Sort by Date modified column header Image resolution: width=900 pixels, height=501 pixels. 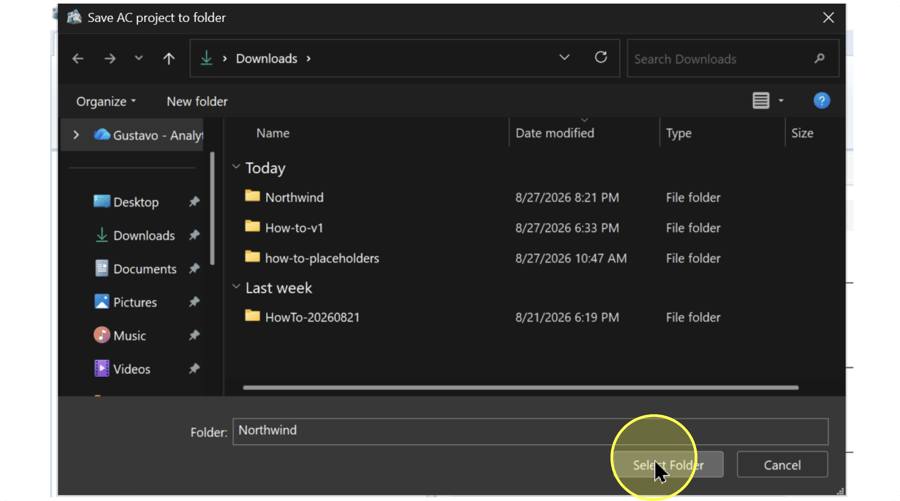[x=554, y=133]
